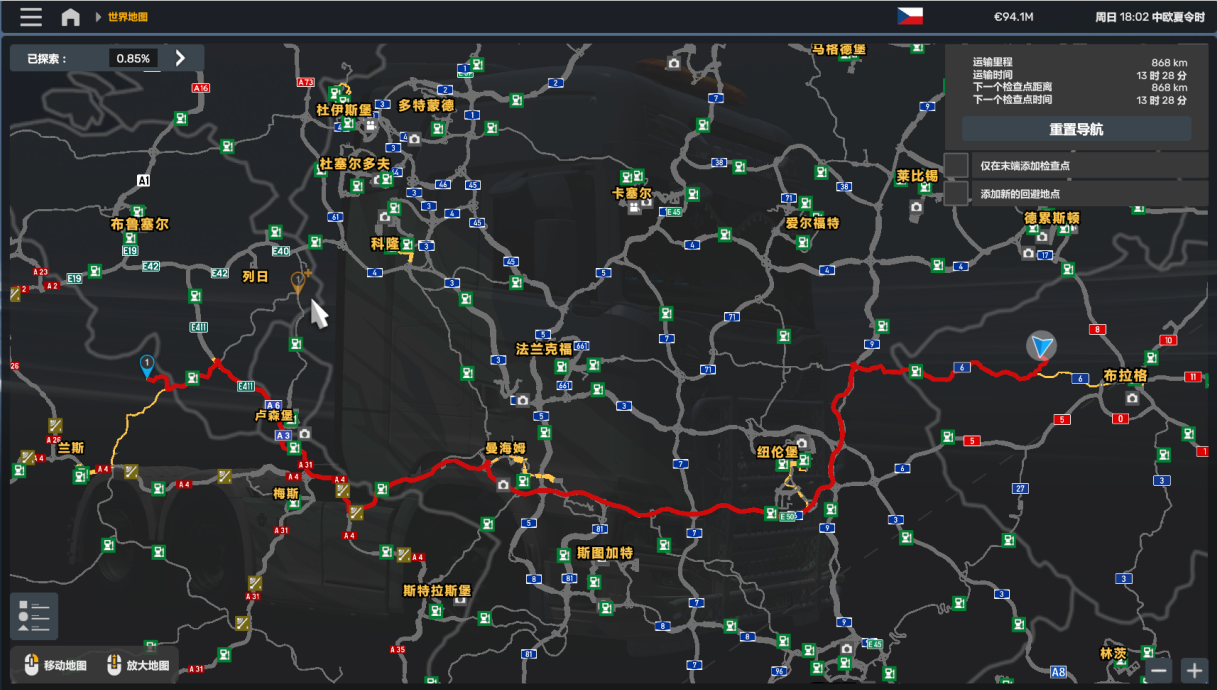Click the 布鲁塞尔 city label

point(140,224)
